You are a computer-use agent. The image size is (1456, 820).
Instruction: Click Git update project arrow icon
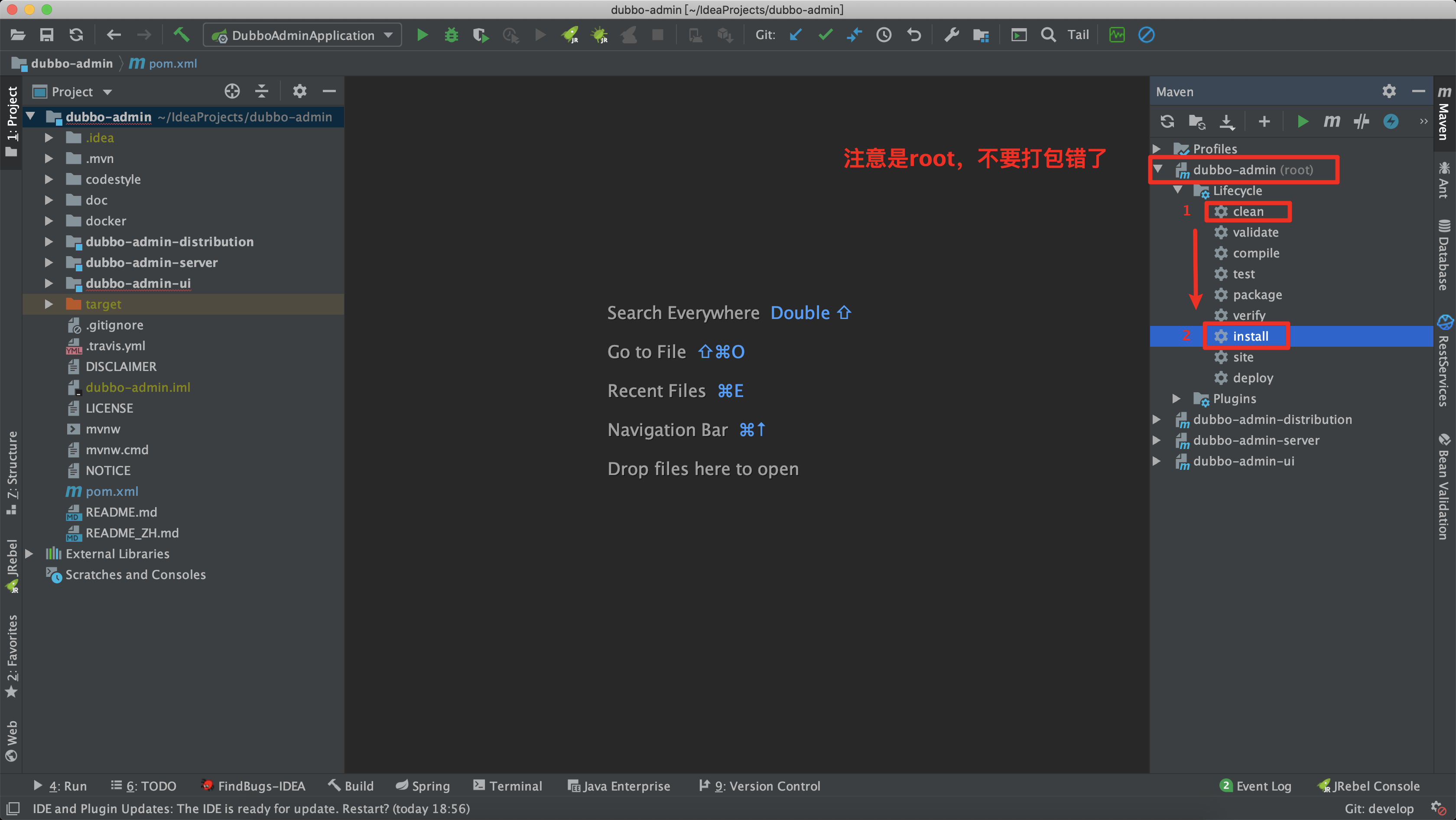(x=796, y=35)
